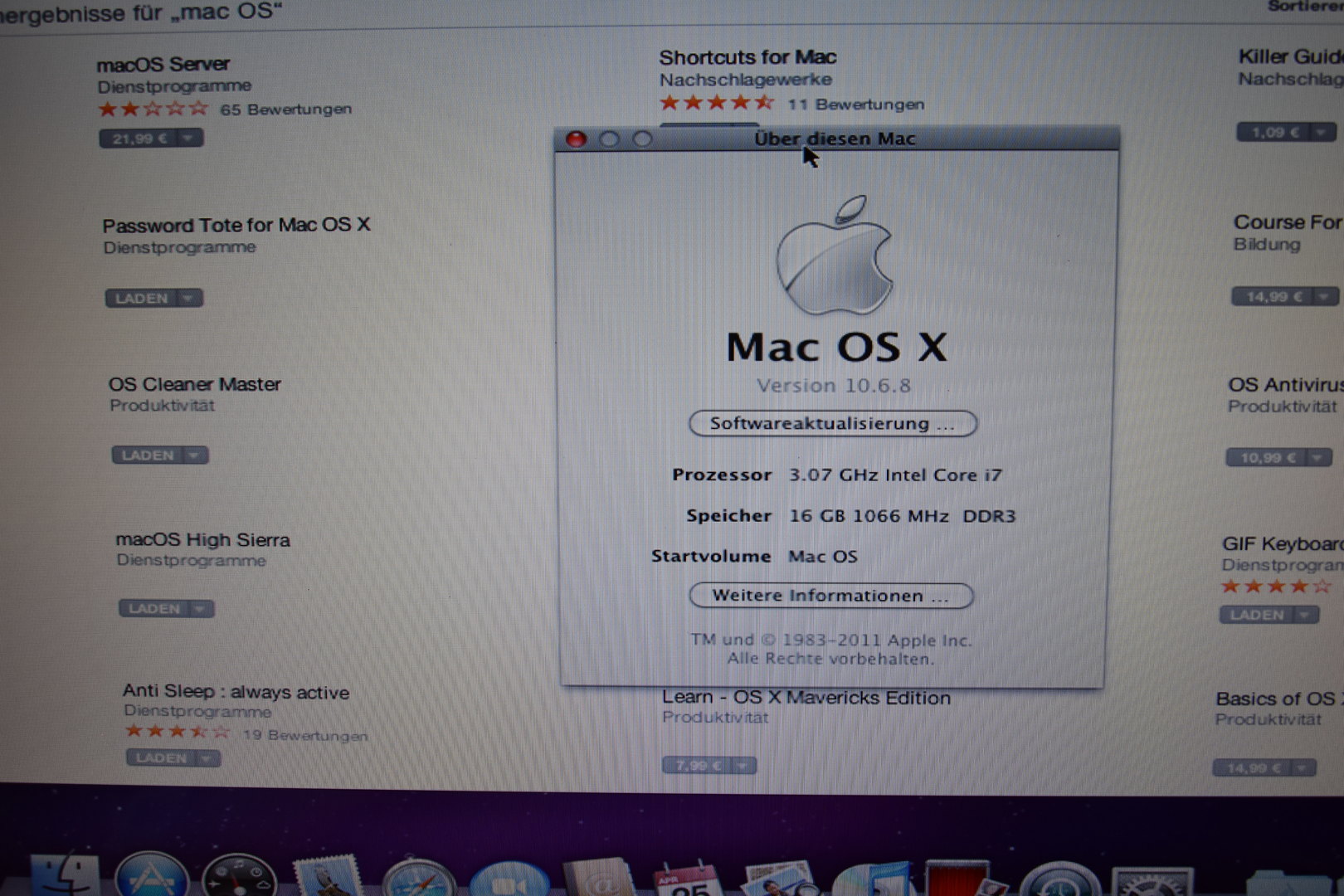Open the GIF Keyboard app page

tap(1282, 544)
